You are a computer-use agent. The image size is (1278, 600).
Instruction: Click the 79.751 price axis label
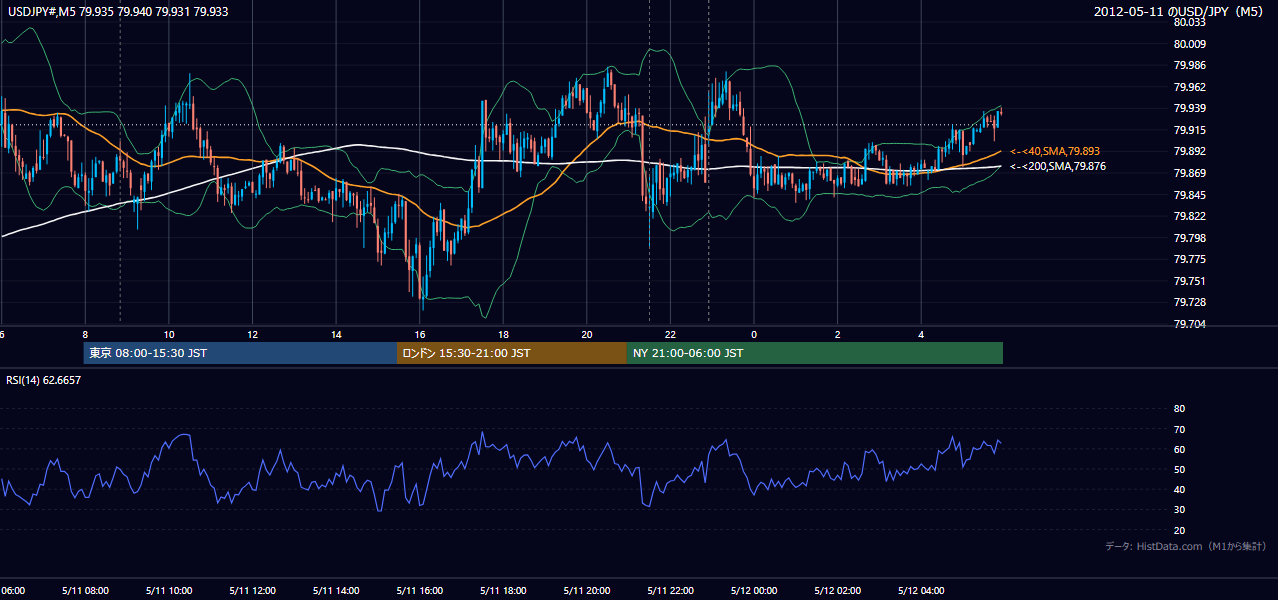pos(1190,281)
